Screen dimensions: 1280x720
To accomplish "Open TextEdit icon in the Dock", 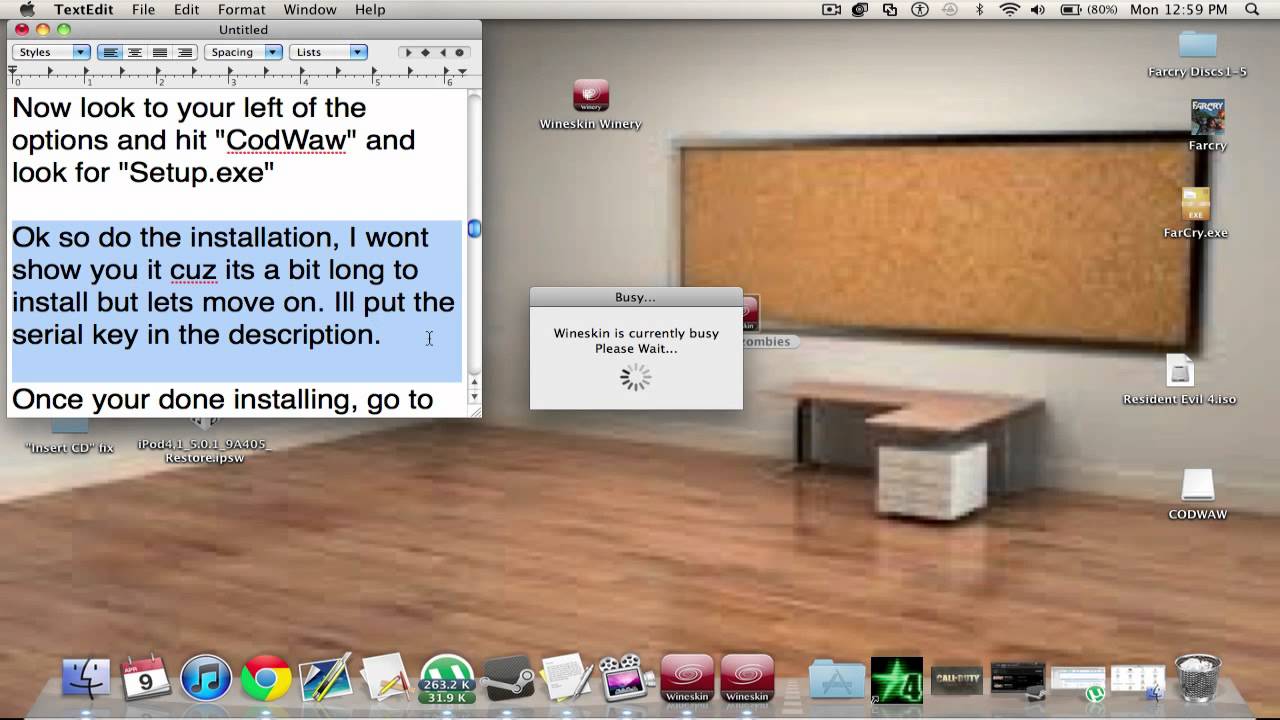I will (x=567, y=678).
